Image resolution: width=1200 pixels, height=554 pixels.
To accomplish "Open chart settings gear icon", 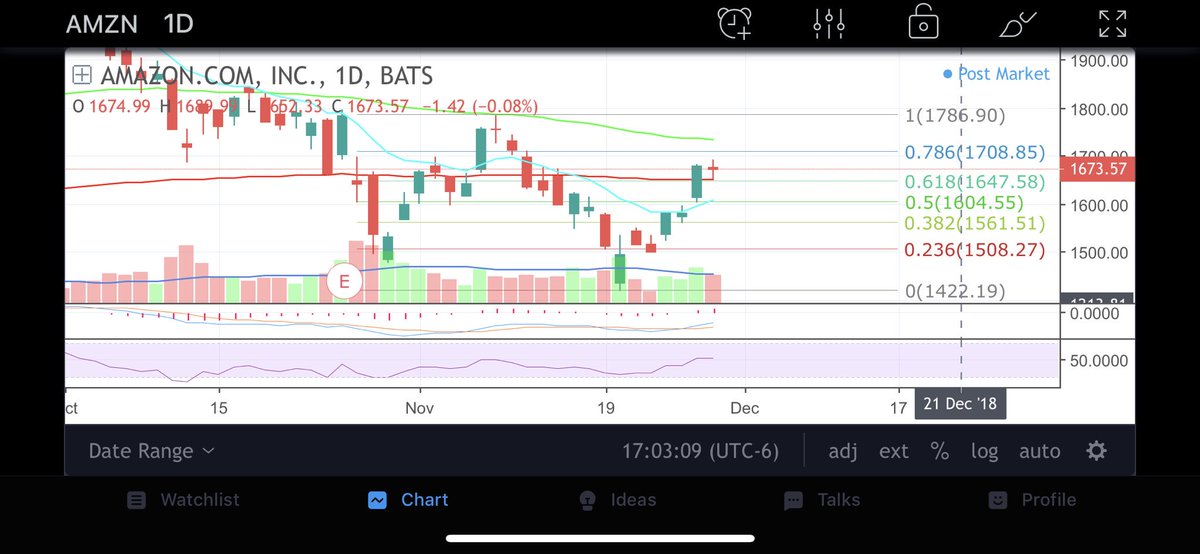I will coord(1096,451).
